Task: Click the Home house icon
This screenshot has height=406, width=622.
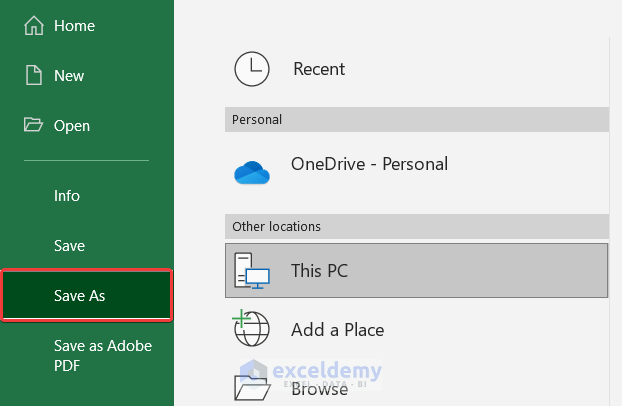Action: click(34, 25)
